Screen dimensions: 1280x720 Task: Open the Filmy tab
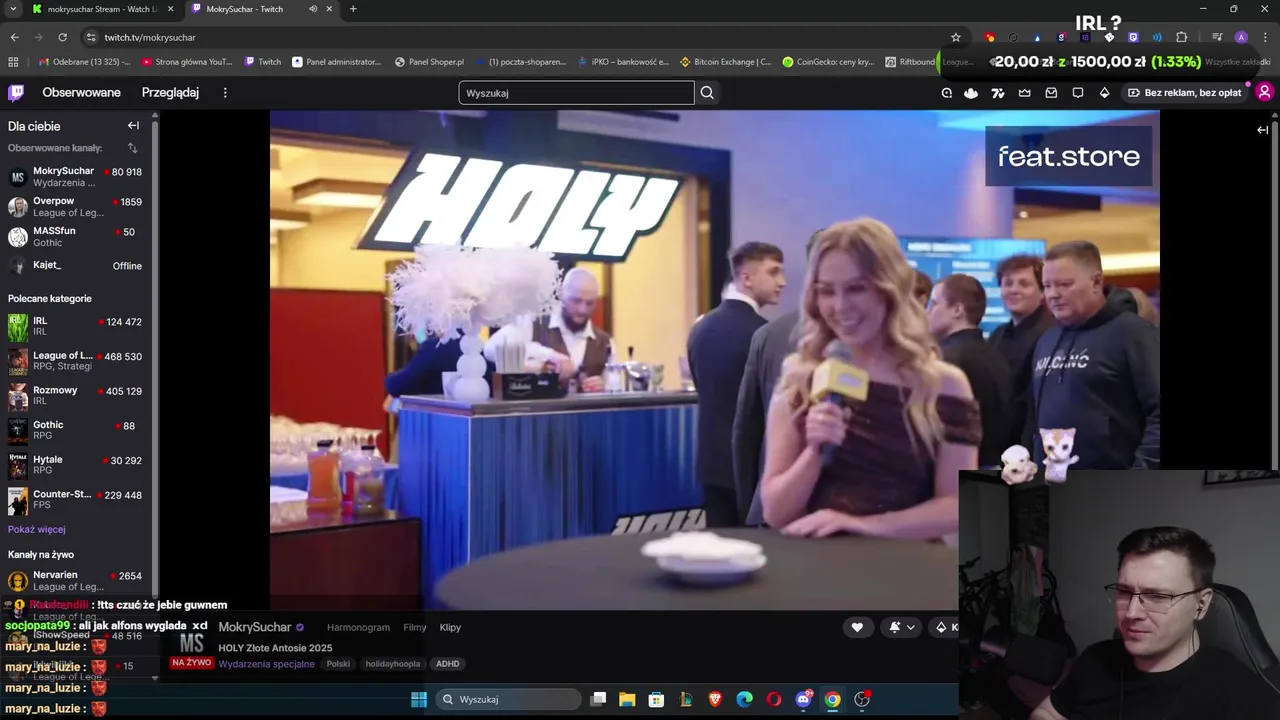[415, 627]
